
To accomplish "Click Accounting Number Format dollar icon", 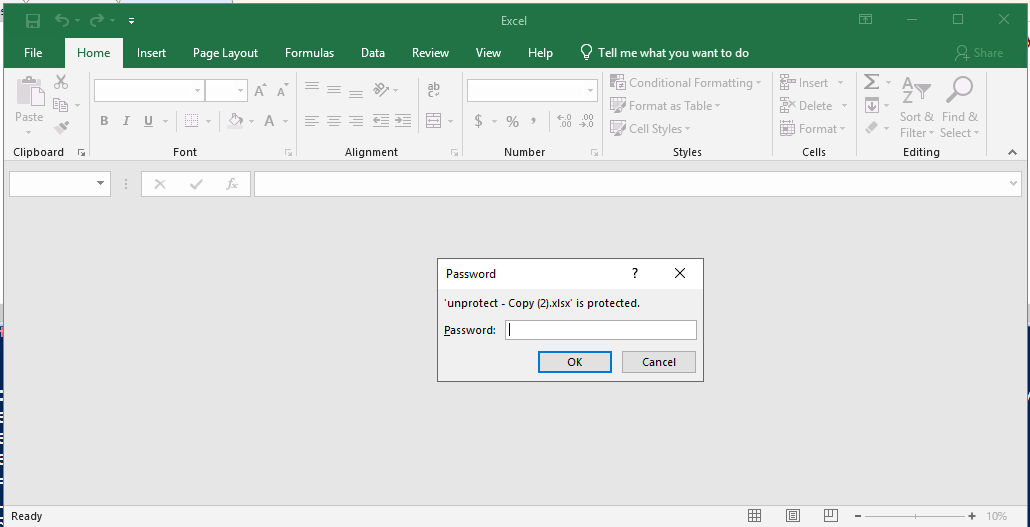I will [x=478, y=121].
